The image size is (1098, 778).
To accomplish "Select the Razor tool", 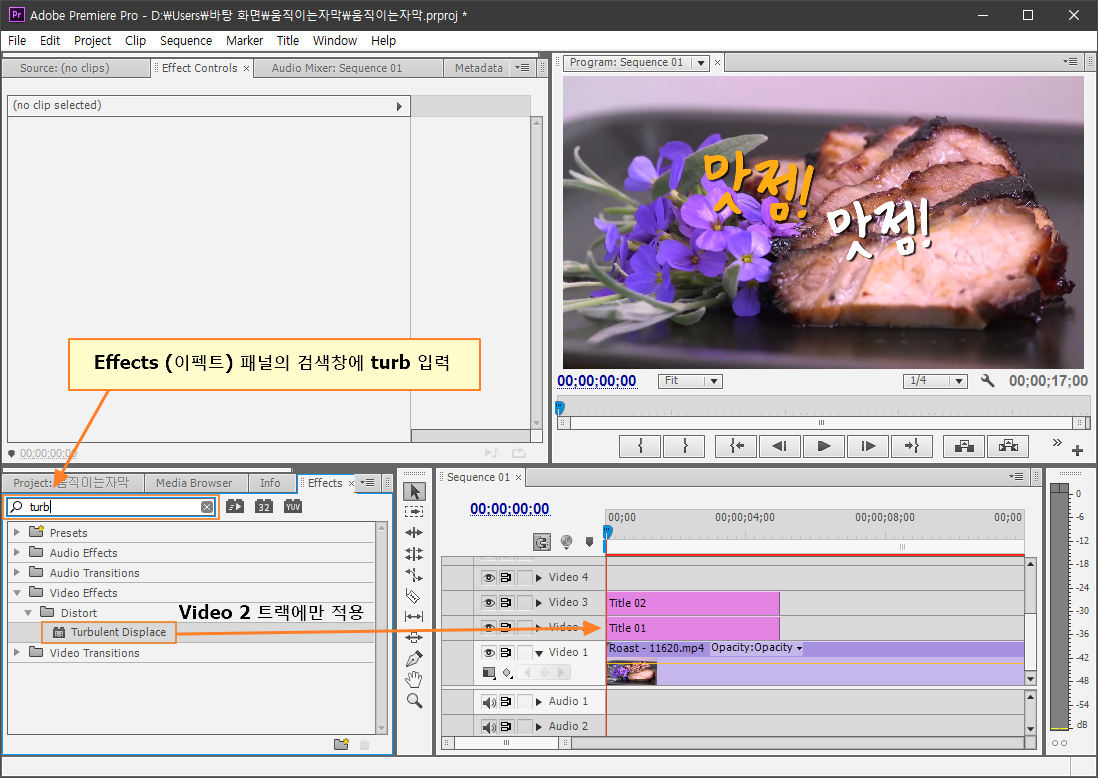I will coord(414,596).
